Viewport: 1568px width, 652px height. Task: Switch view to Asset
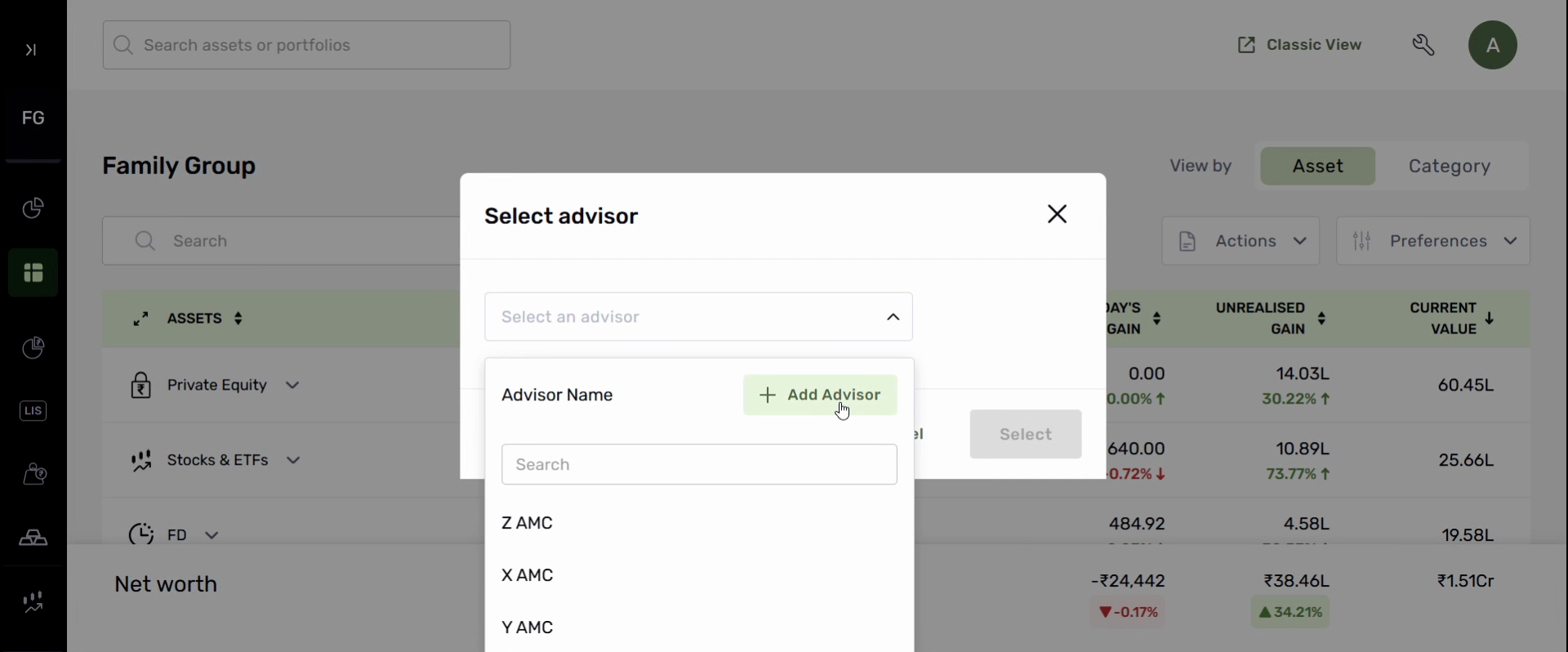tap(1317, 167)
